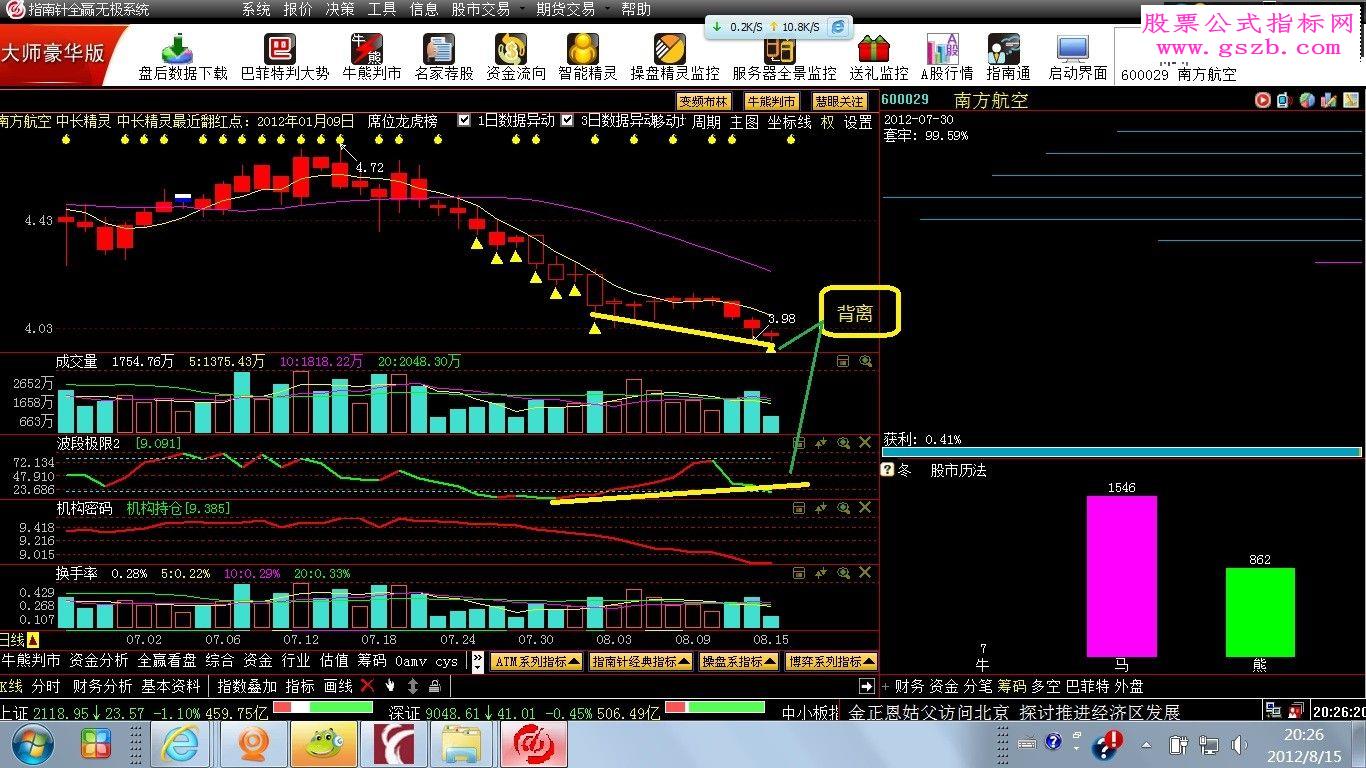
Task: Switch to the 财务分析 tab
Action: (103, 686)
